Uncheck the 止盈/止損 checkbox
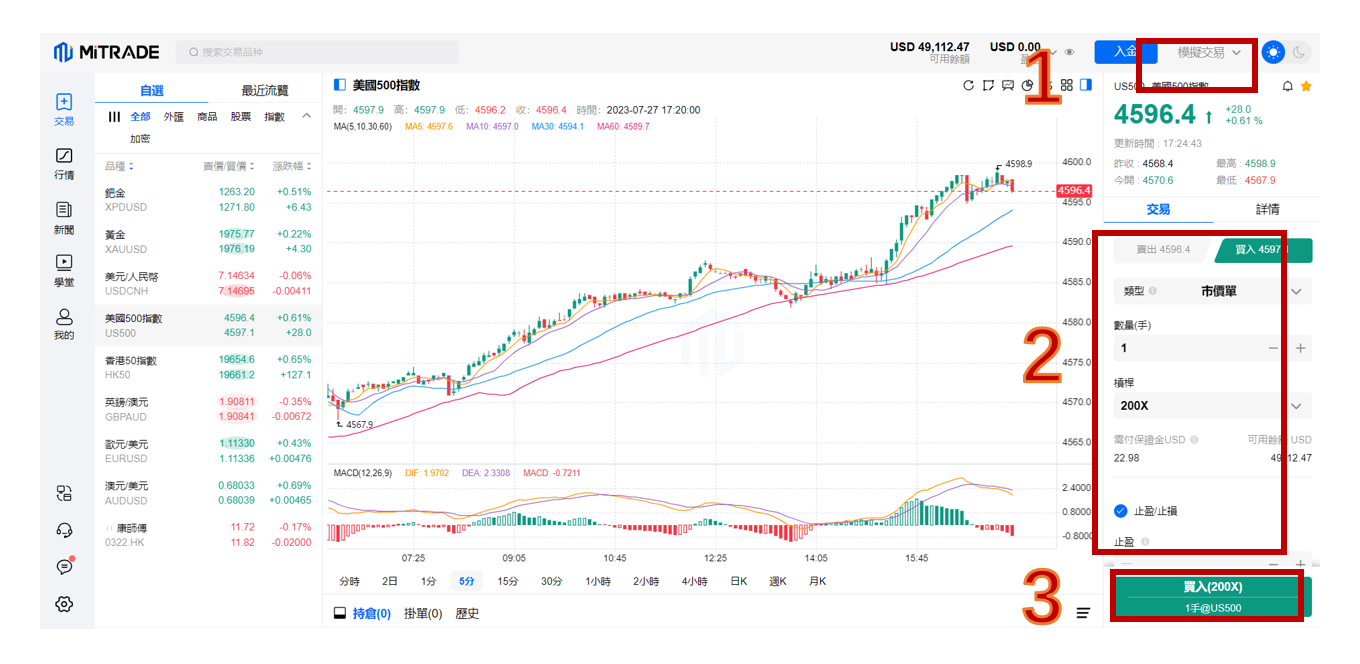This screenshot has width=1360, height=664. point(1121,511)
